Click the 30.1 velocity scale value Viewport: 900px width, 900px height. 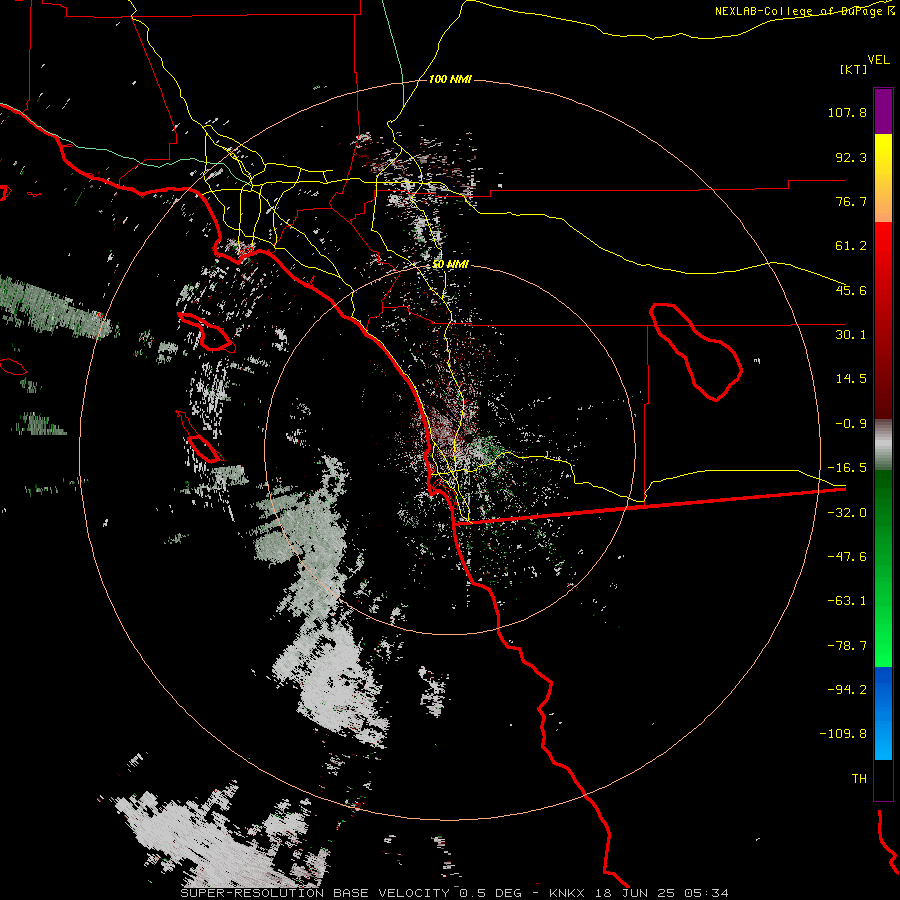click(x=851, y=335)
